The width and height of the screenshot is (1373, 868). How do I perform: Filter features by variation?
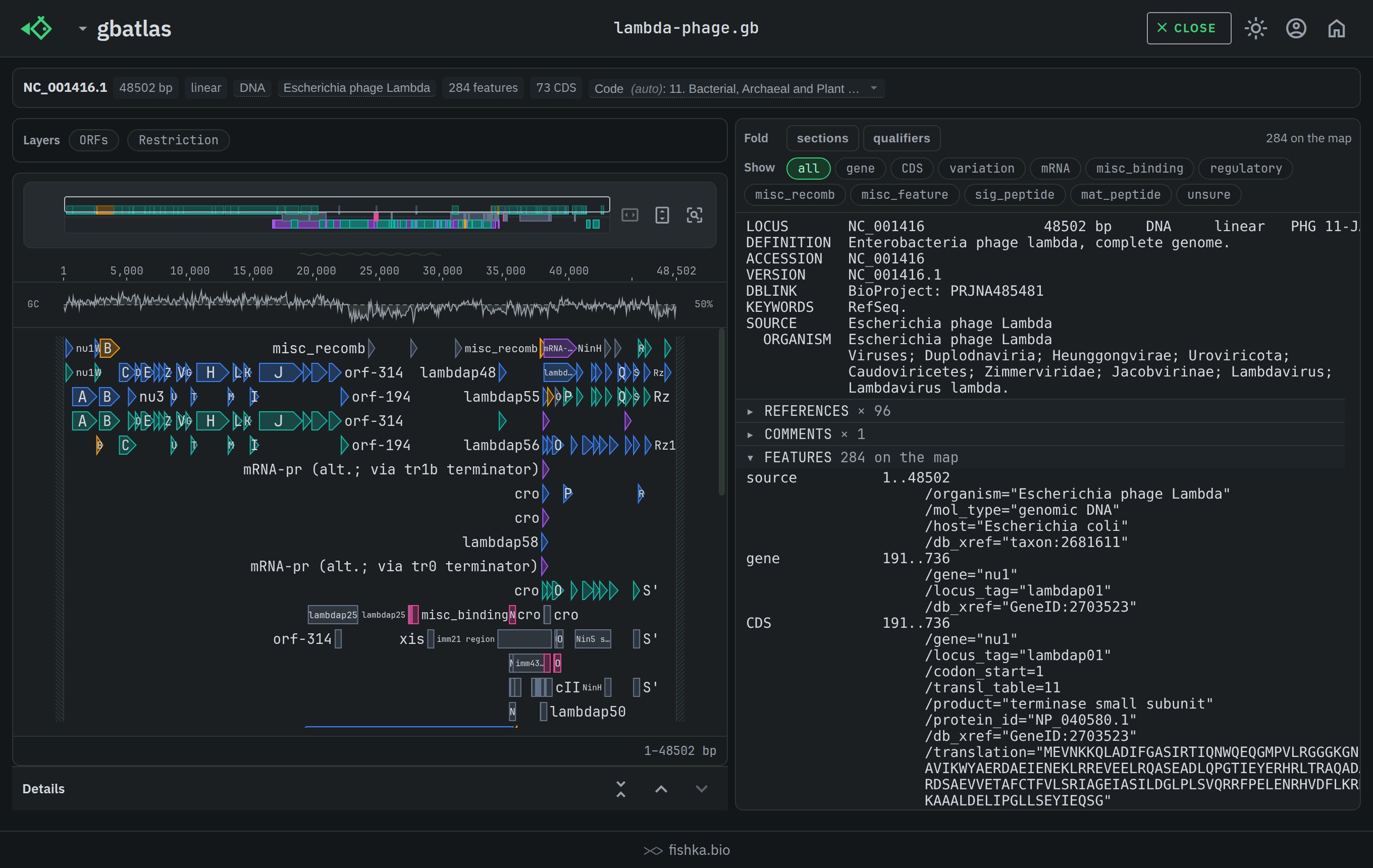coord(981,168)
